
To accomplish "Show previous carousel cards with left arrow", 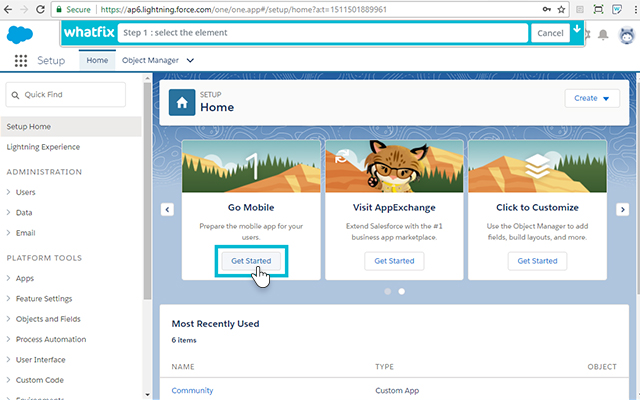I will (167, 210).
